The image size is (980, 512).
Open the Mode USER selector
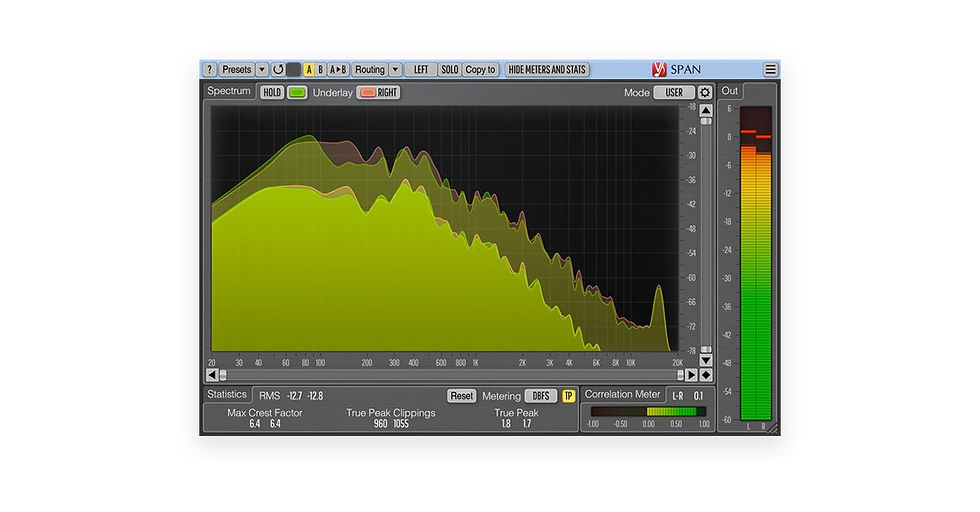tap(674, 93)
